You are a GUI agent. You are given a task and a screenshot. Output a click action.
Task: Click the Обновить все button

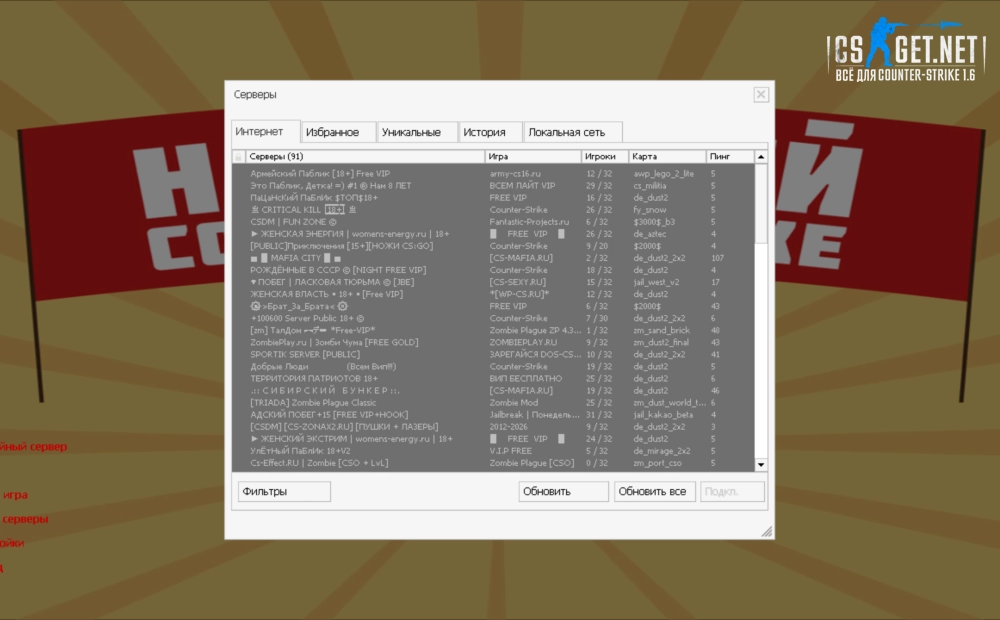[x=654, y=491]
